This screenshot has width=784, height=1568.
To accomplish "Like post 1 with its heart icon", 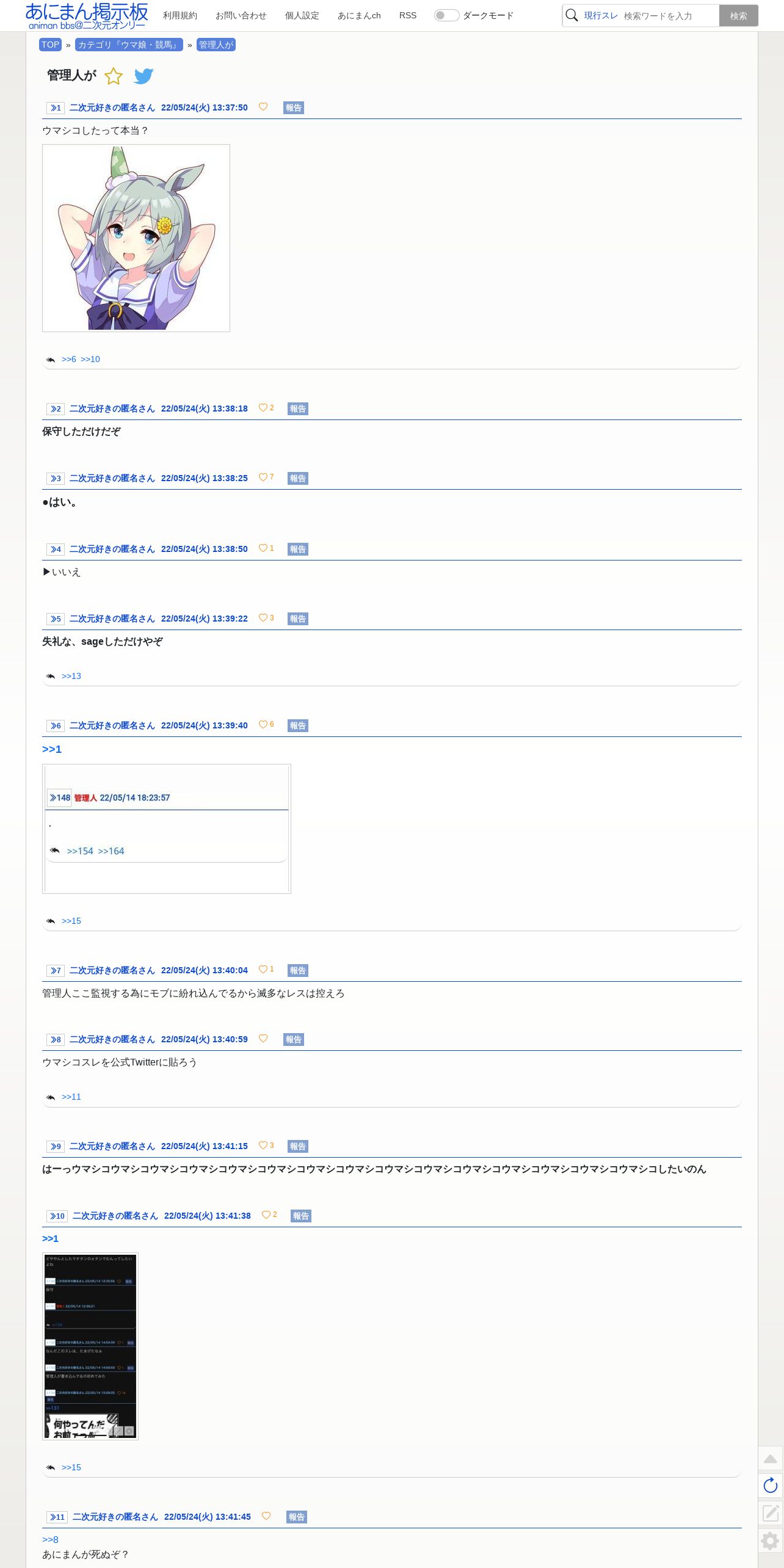I will point(263,107).
